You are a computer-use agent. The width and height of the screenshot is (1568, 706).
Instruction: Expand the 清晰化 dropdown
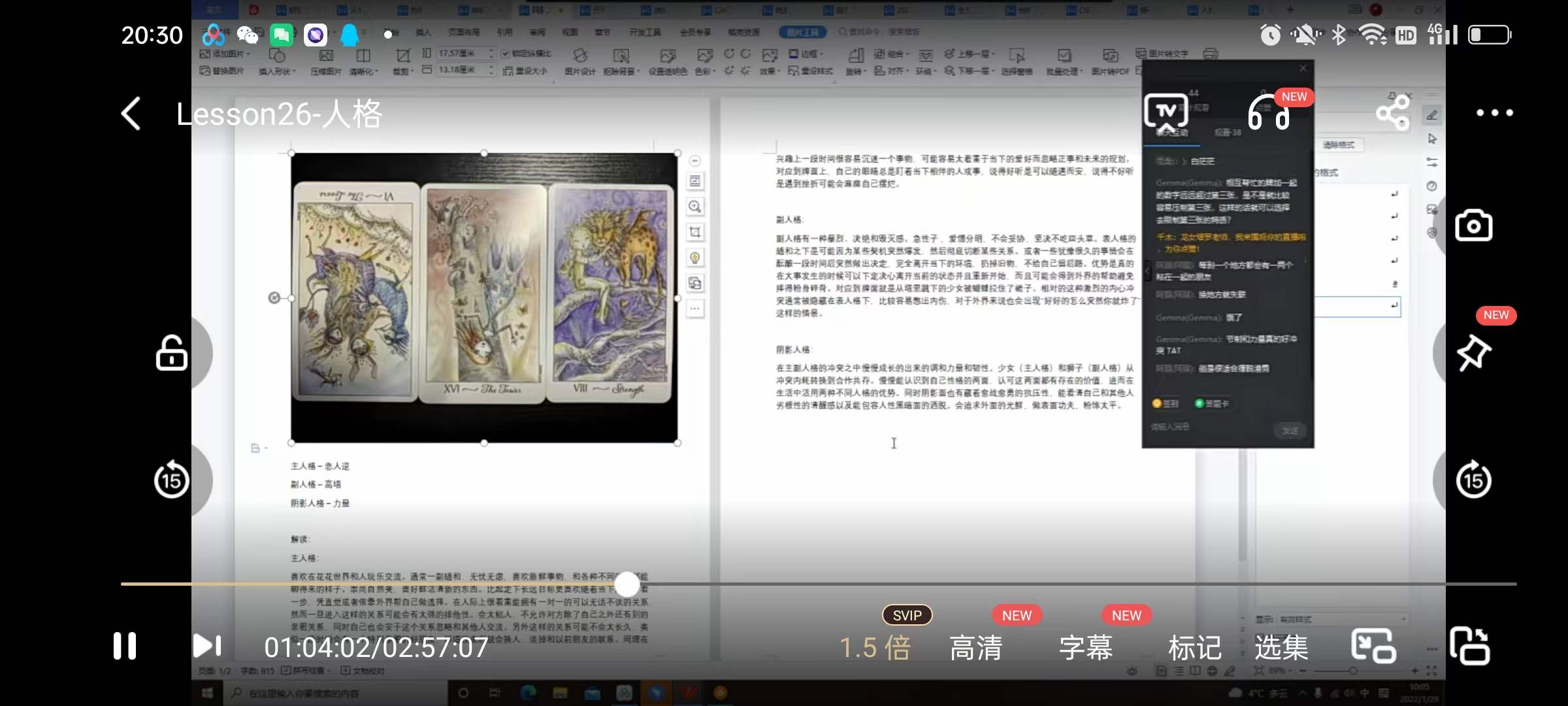pos(363,70)
